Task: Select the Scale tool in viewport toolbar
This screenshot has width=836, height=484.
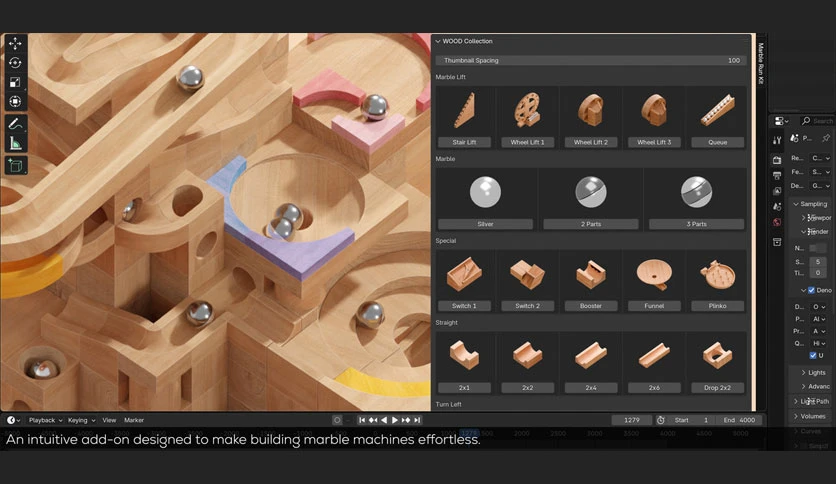Action: tap(15, 82)
